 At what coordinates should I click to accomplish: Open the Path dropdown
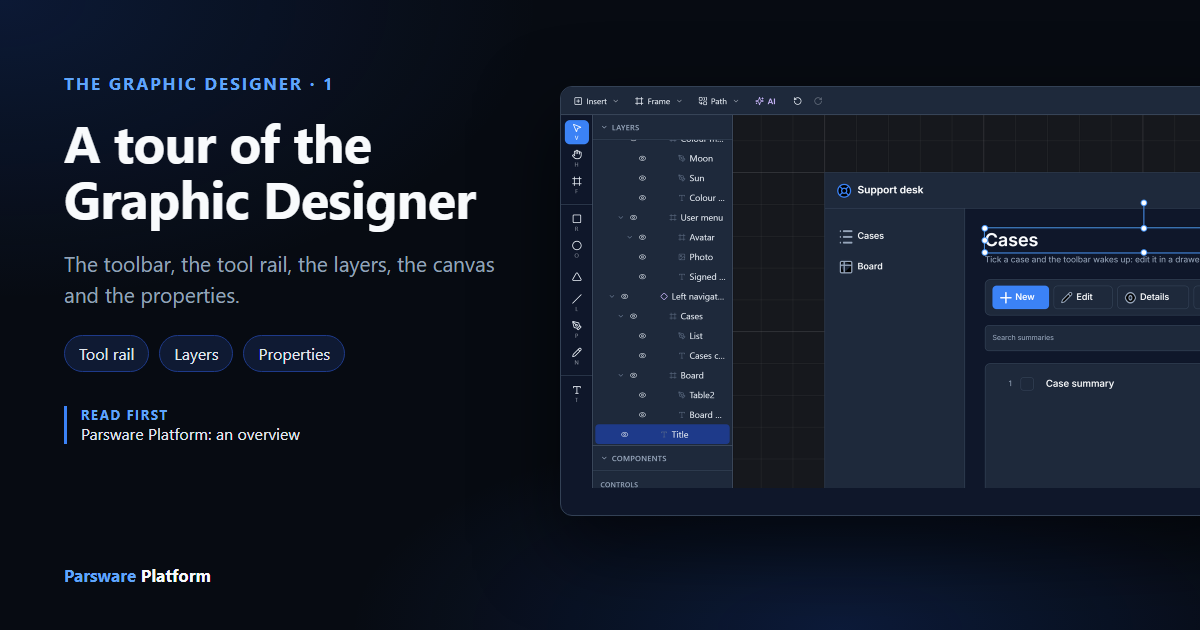tap(718, 101)
